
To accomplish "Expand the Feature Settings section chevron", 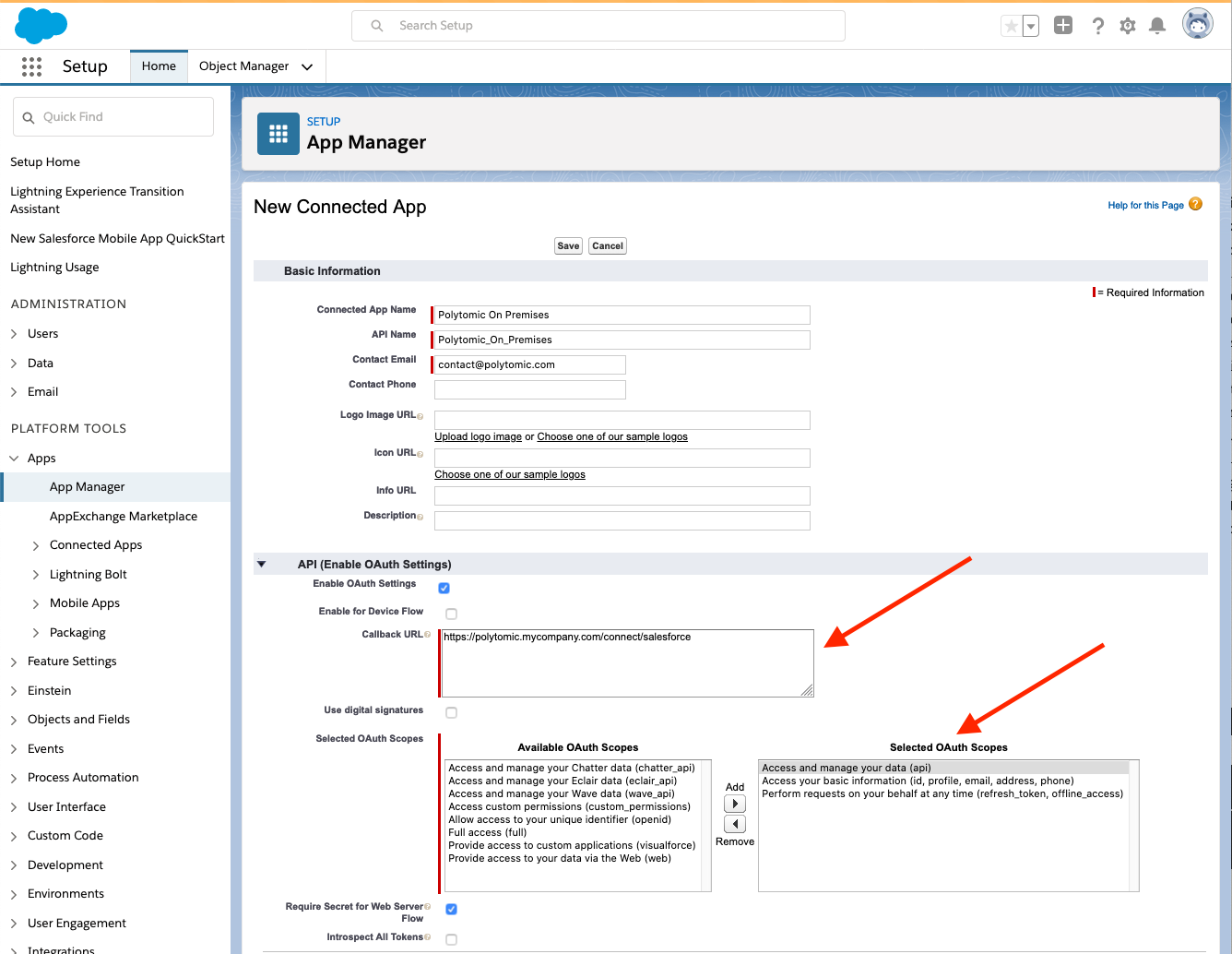I will pos(14,662).
